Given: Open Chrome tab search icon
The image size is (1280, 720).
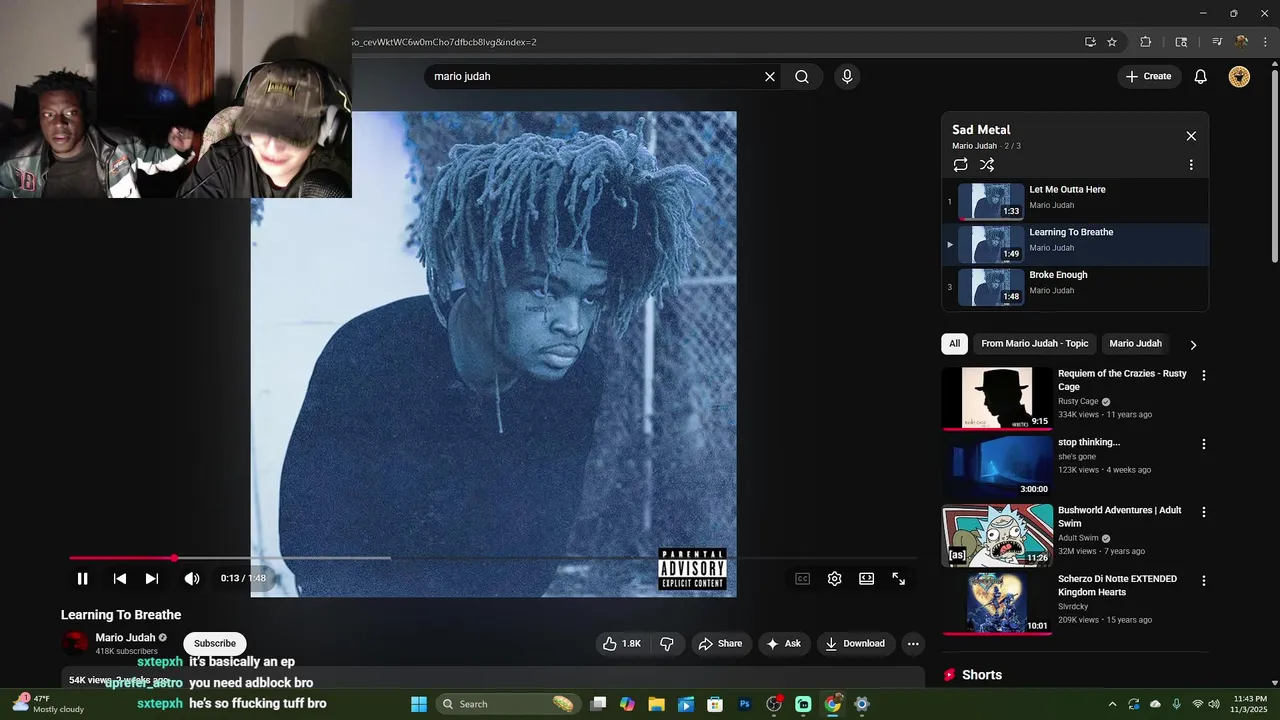Looking at the screenshot, I should [1181, 42].
